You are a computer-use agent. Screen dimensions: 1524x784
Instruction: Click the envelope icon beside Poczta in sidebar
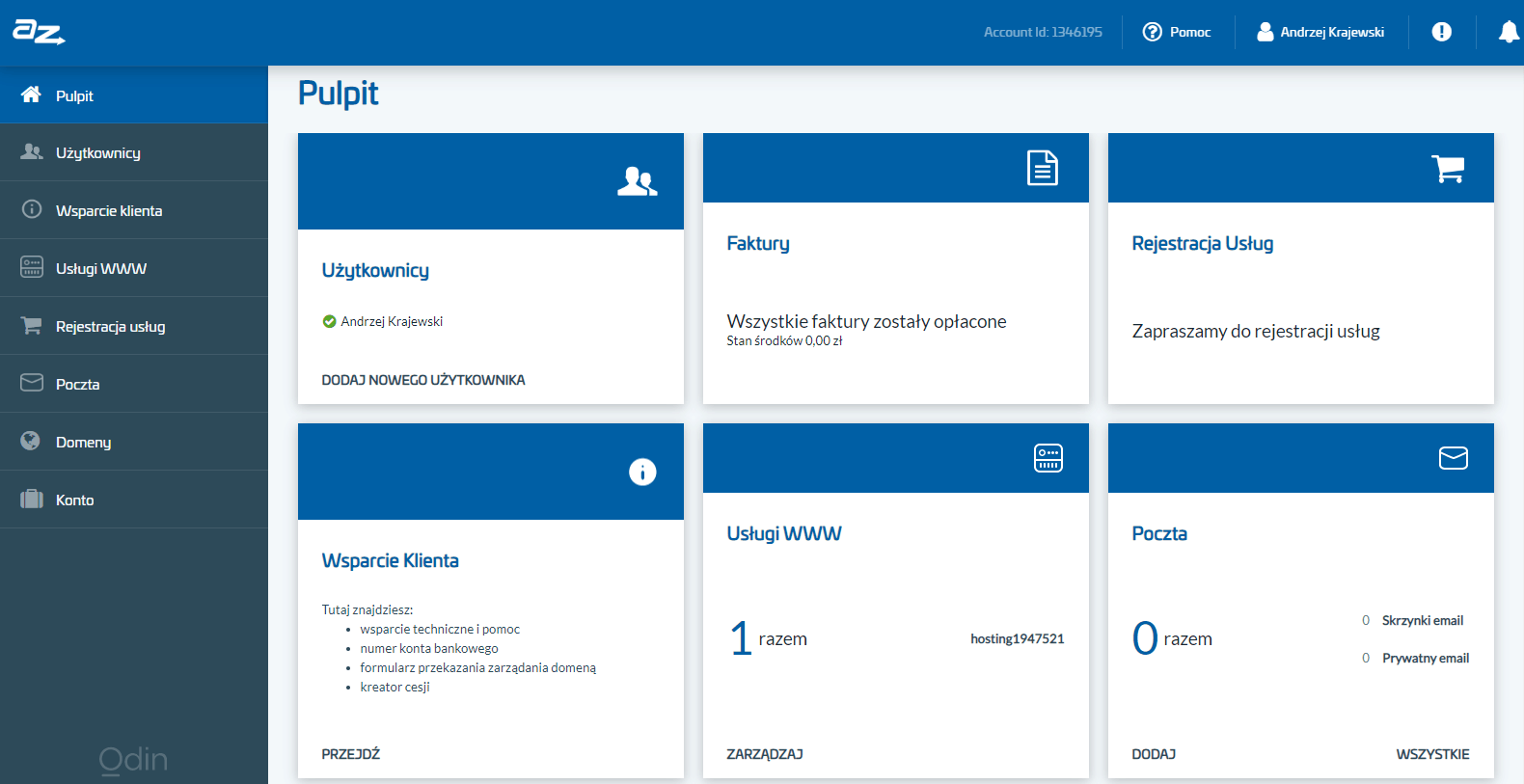[32, 383]
